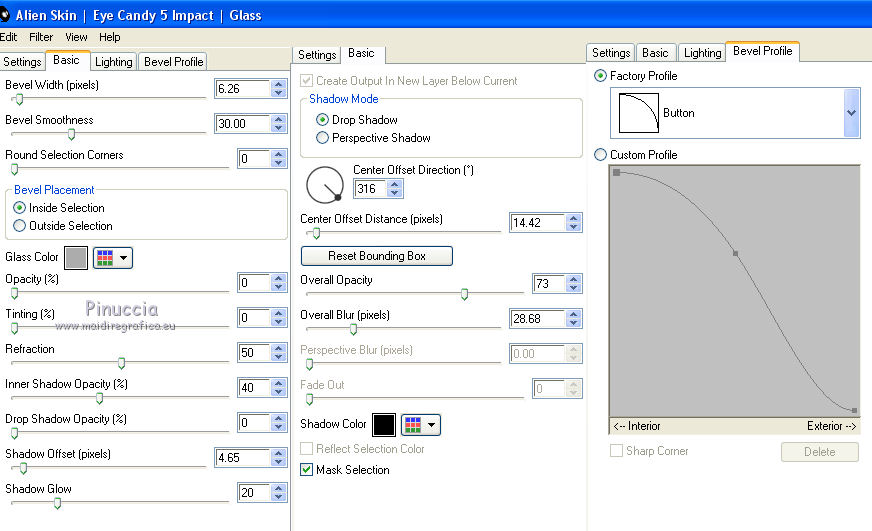The height and width of the screenshot is (531, 872).
Task: Open the Shadow Color palette grid dropdown
Action: [420, 425]
